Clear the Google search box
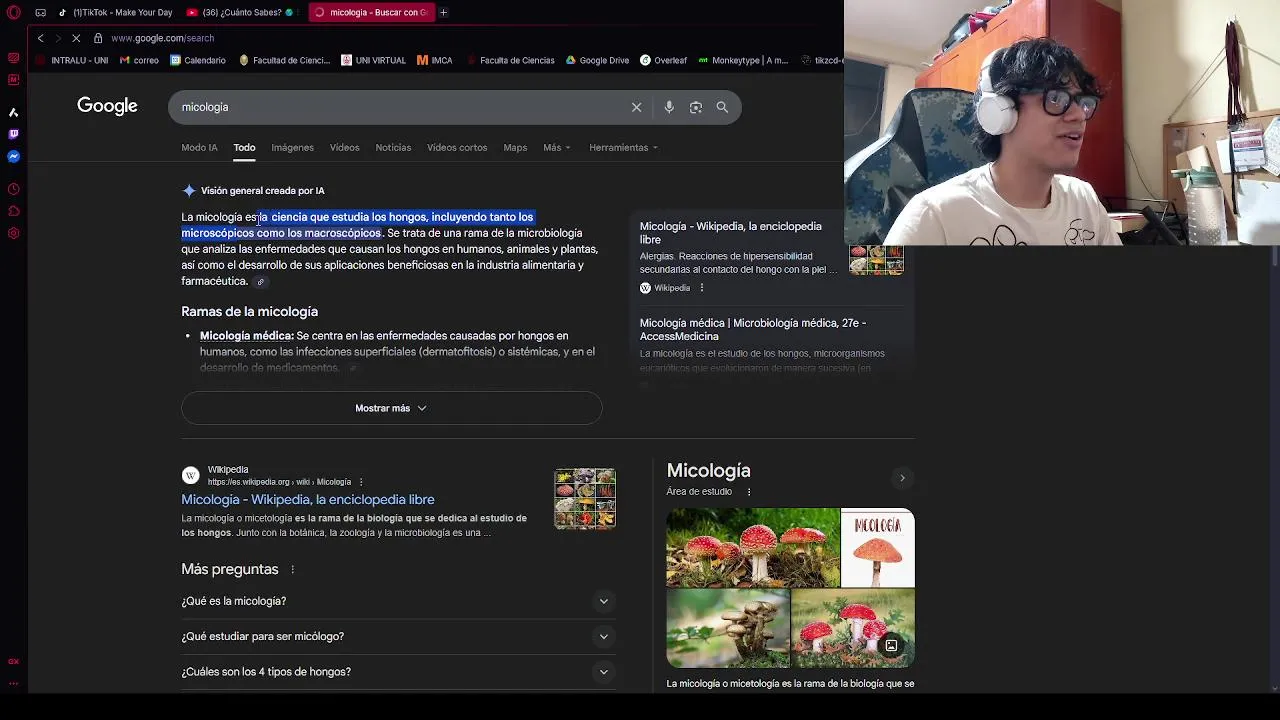The image size is (1280, 720). 636,107
